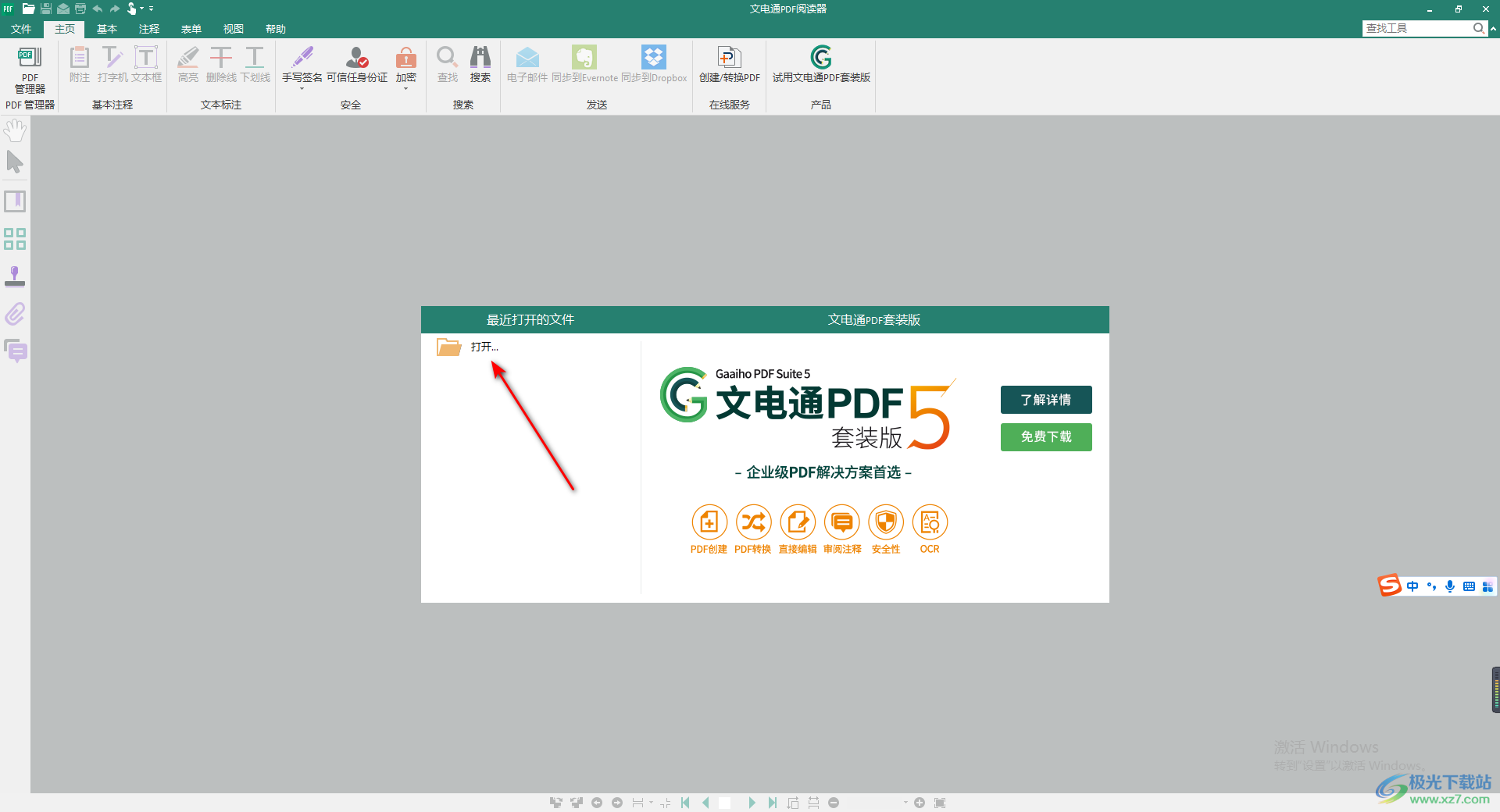Click the print icon in quick access toolbar

(80, 9)
